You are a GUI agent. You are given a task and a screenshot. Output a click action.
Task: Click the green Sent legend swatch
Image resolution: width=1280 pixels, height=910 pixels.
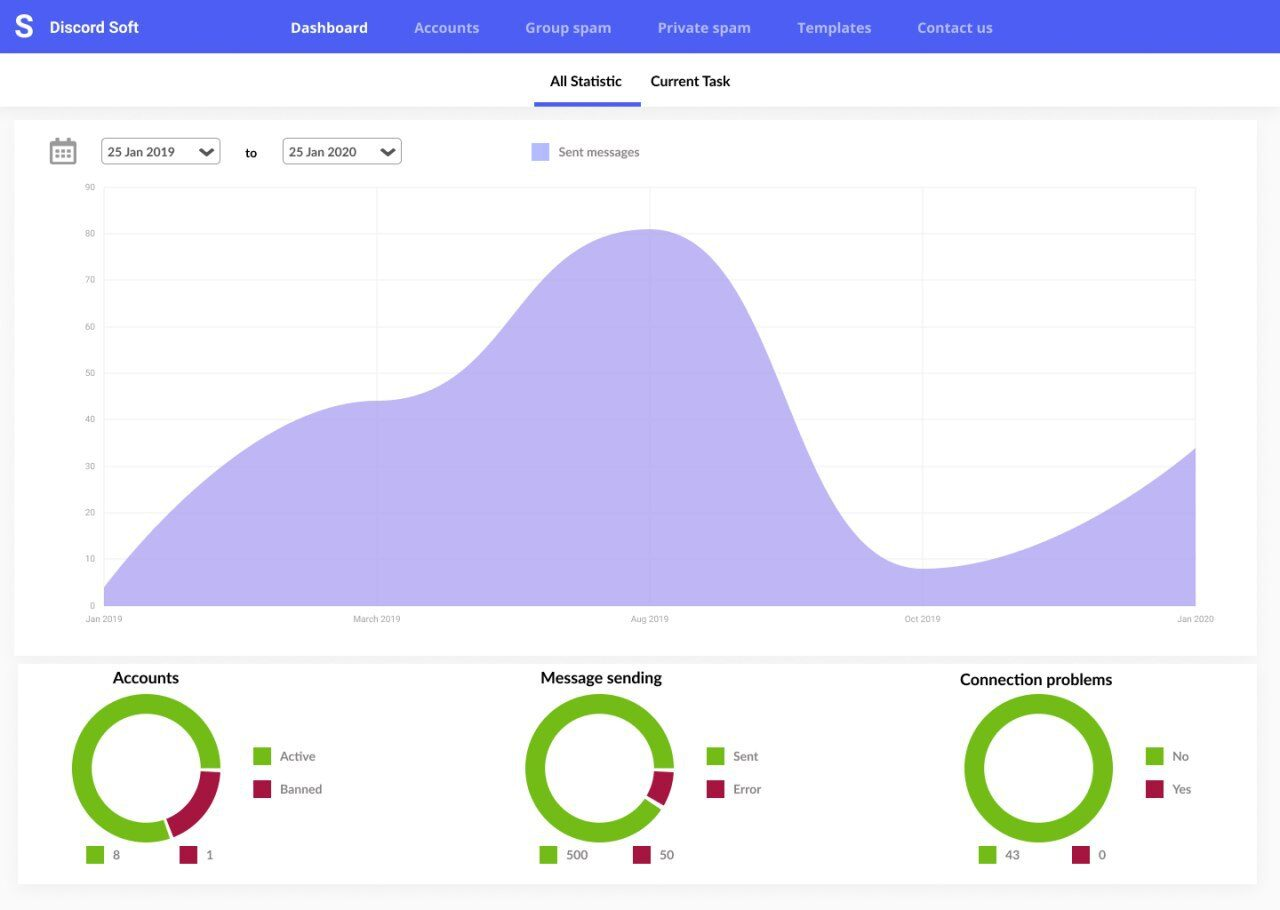(x=715, y=756)
